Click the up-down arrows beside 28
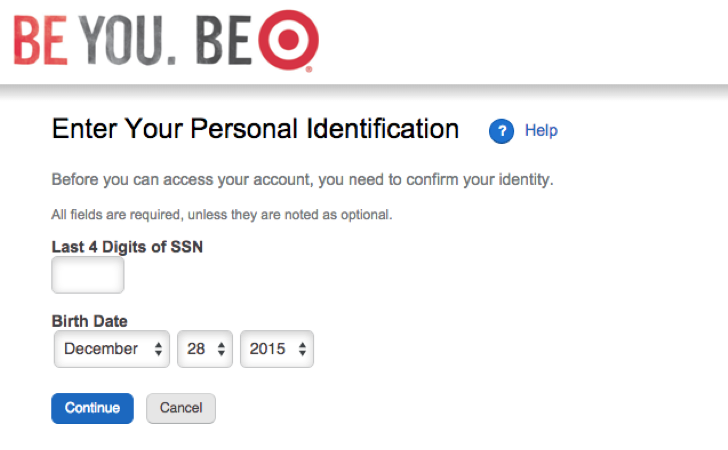This screenshot has width=728, height=450. [221, 349]
